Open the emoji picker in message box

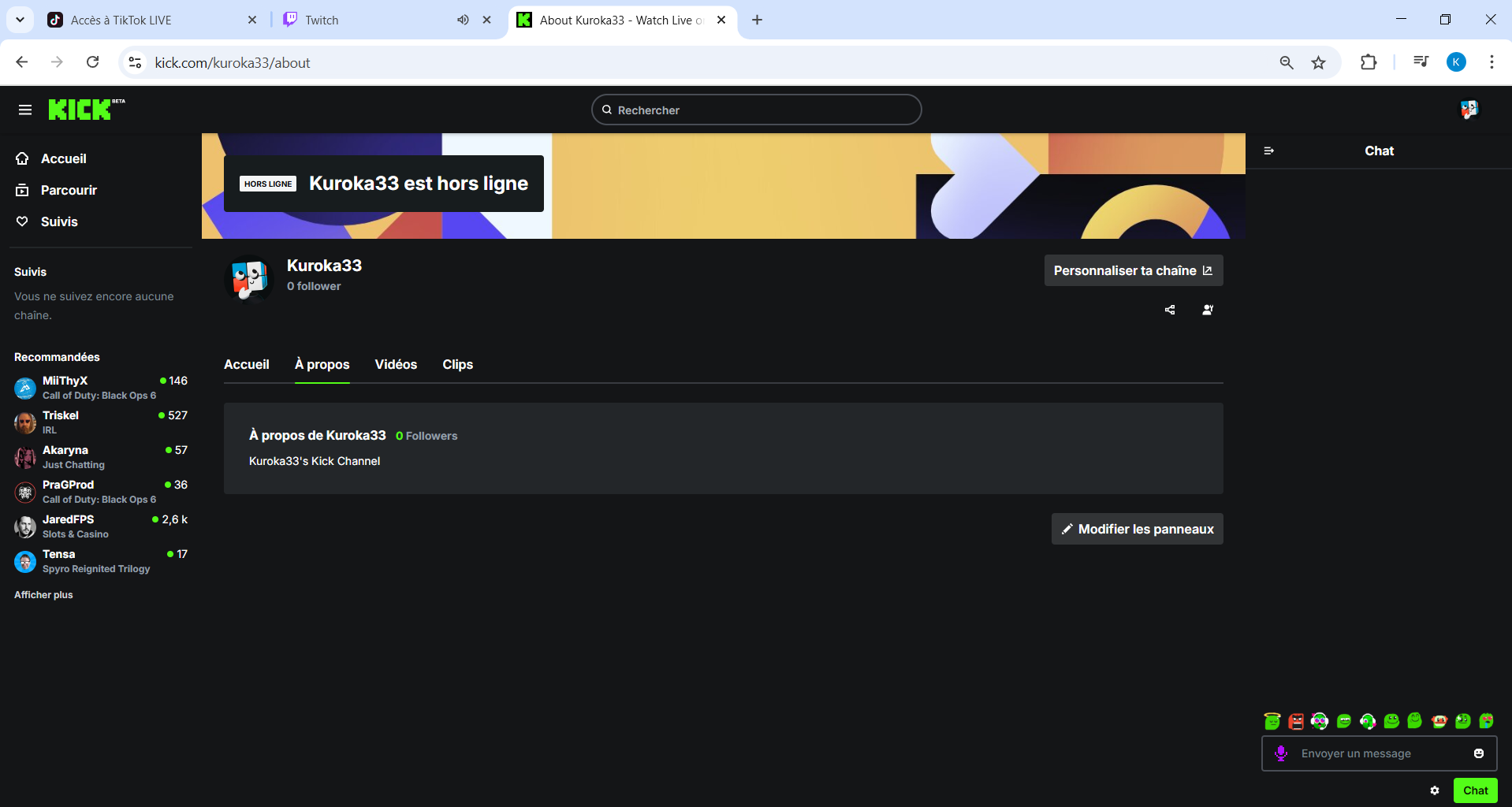pos(1479,753)
